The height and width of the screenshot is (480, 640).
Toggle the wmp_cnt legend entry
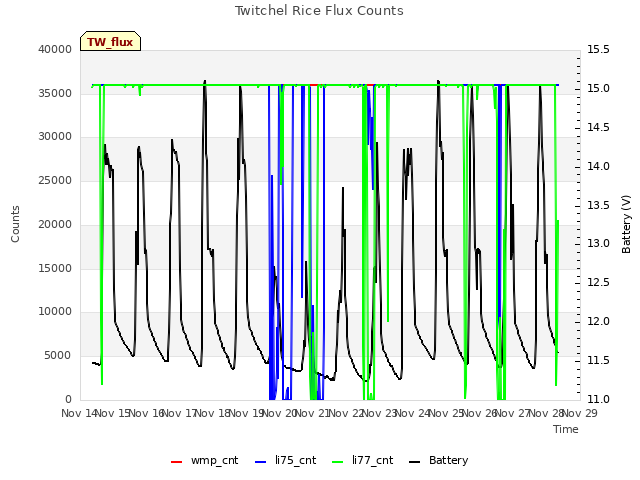[x=204, y=460]
